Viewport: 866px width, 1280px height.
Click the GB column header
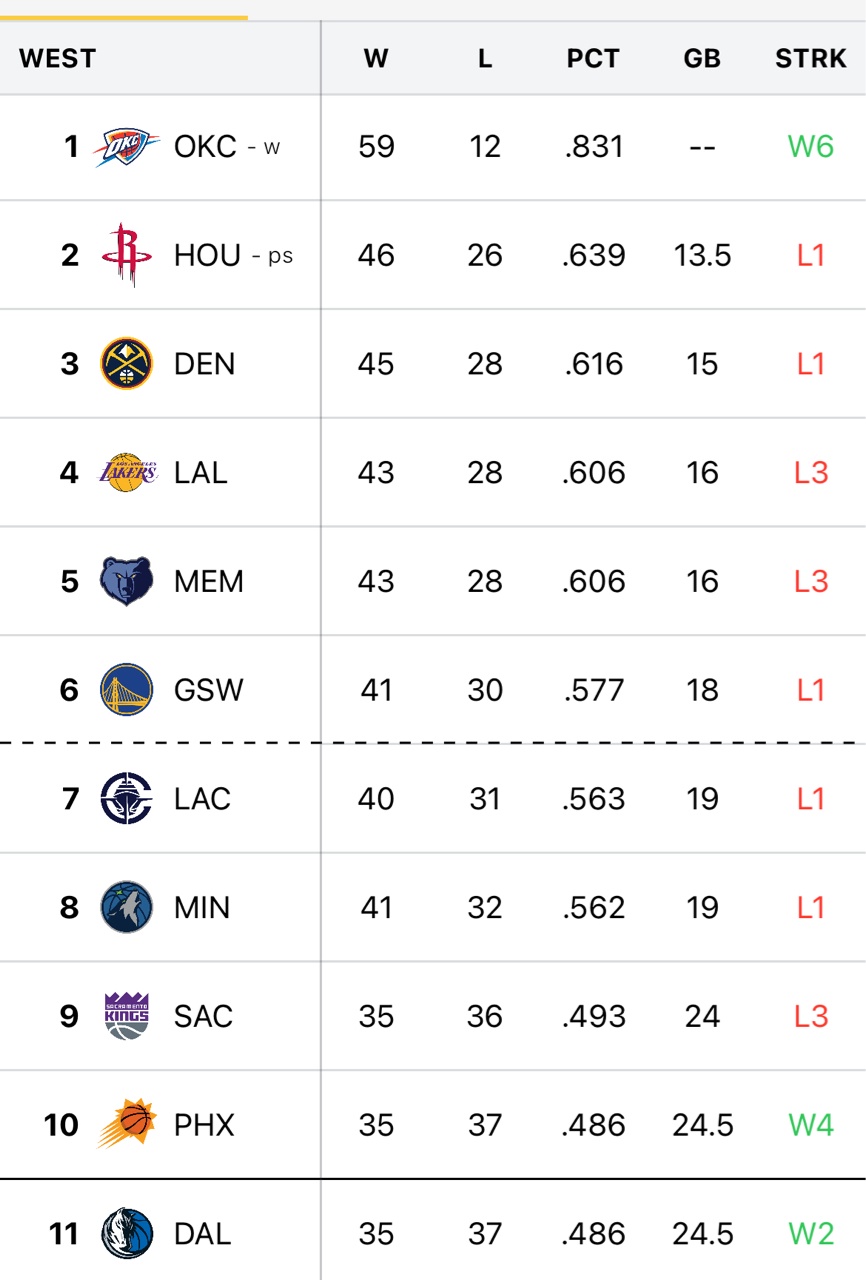702,59
